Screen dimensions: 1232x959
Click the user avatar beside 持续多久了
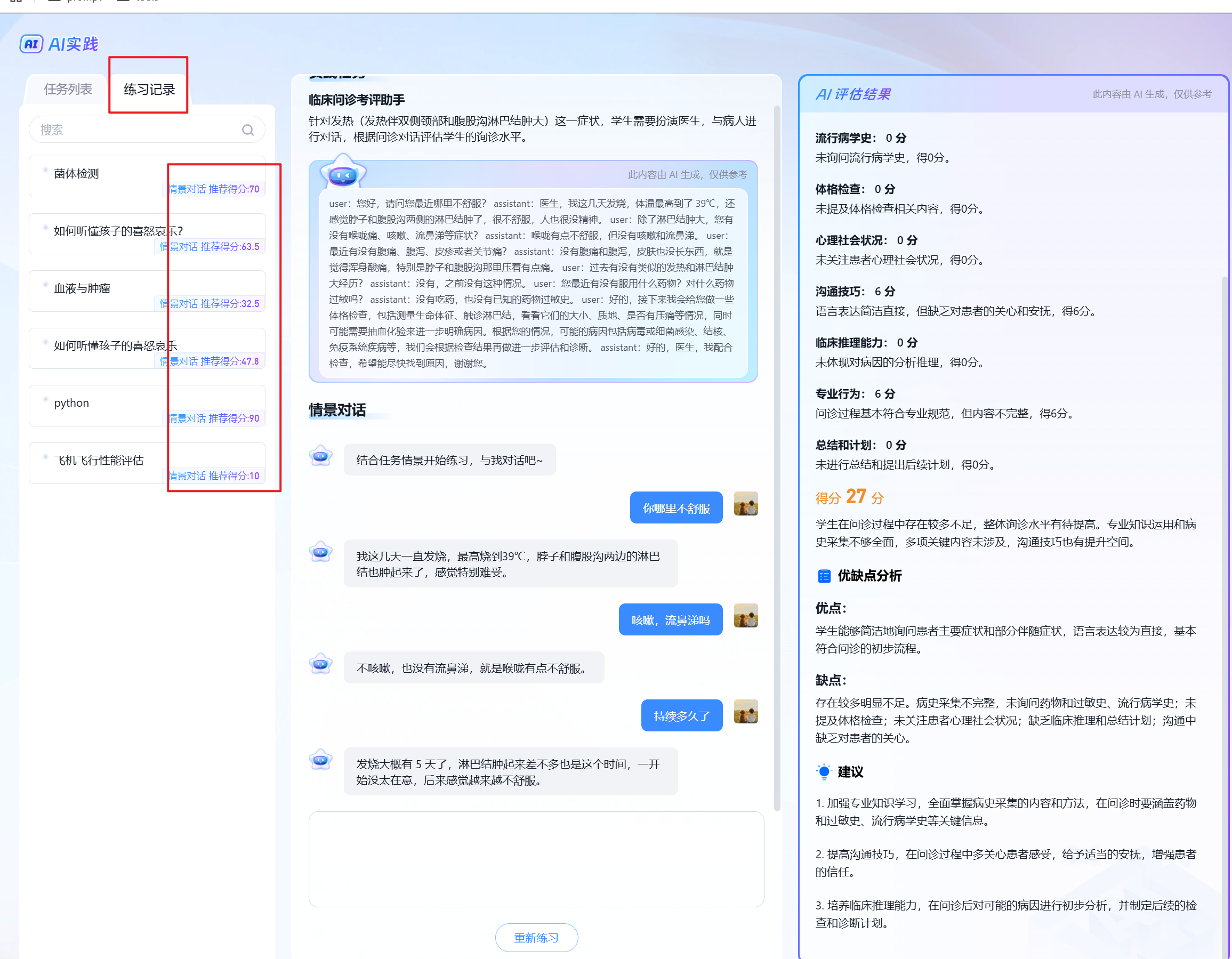point(745,712)
